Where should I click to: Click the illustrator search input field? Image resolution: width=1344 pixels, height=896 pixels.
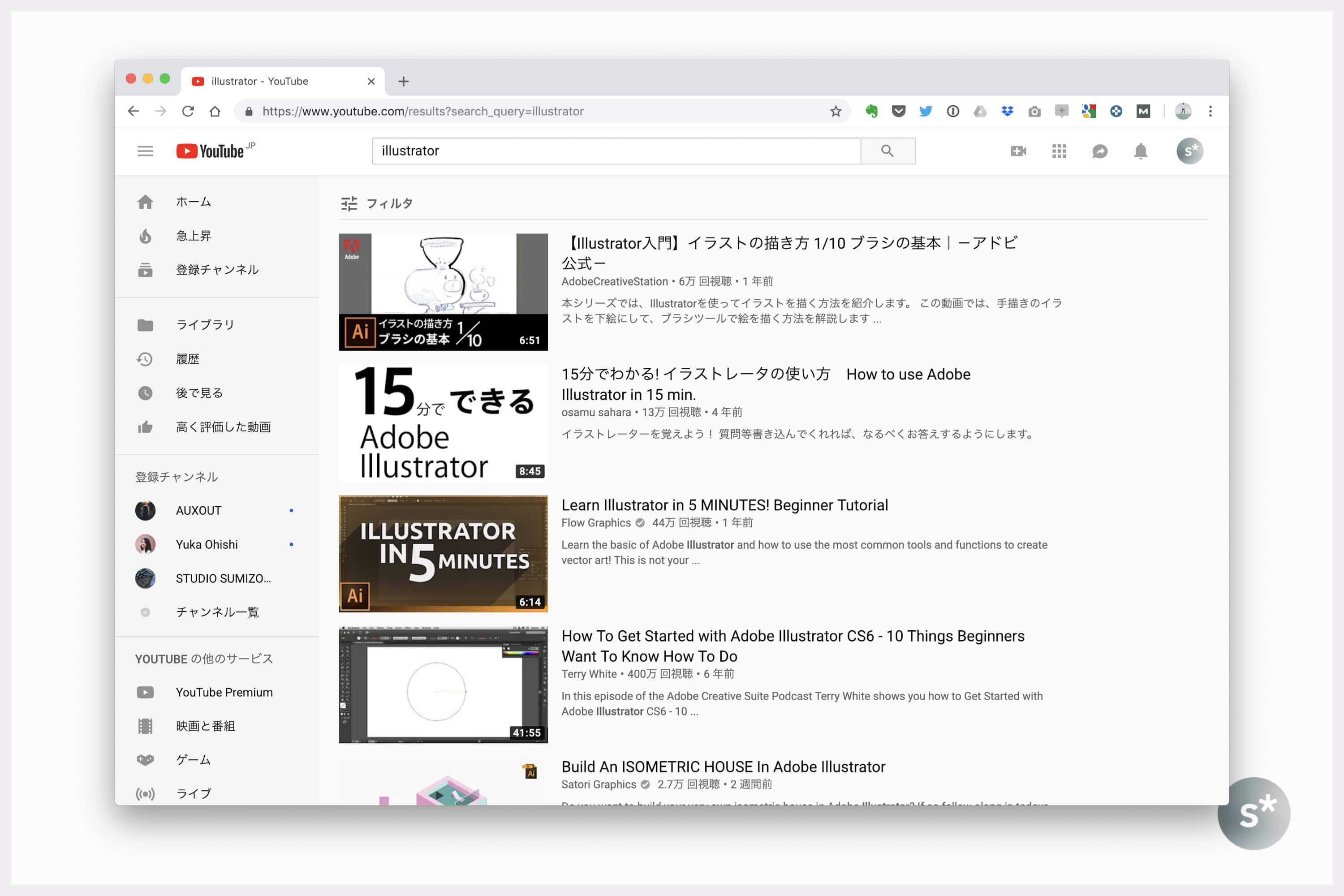coord(616,151)
